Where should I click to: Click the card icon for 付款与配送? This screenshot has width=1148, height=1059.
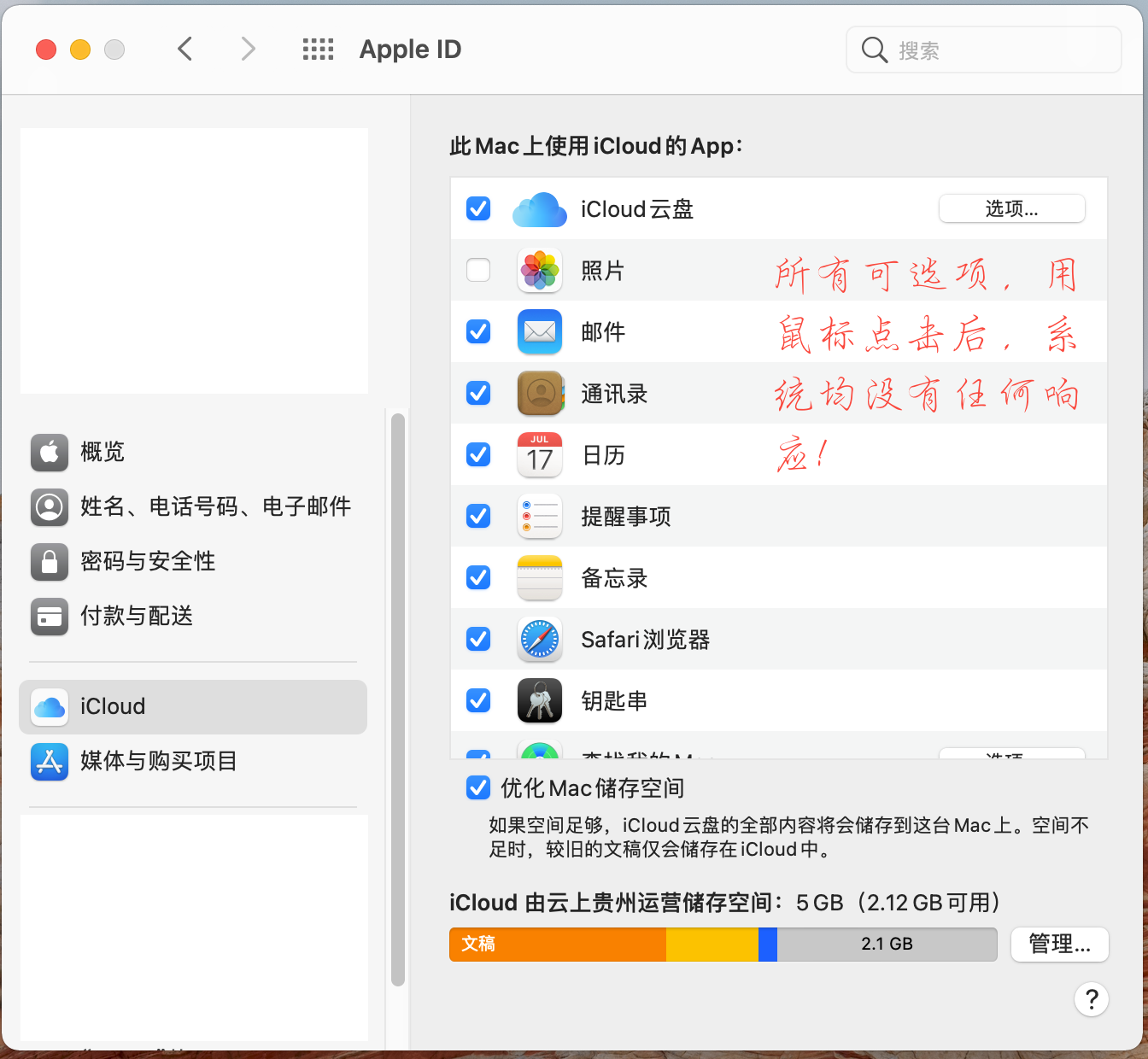click(x=50, y=616)
